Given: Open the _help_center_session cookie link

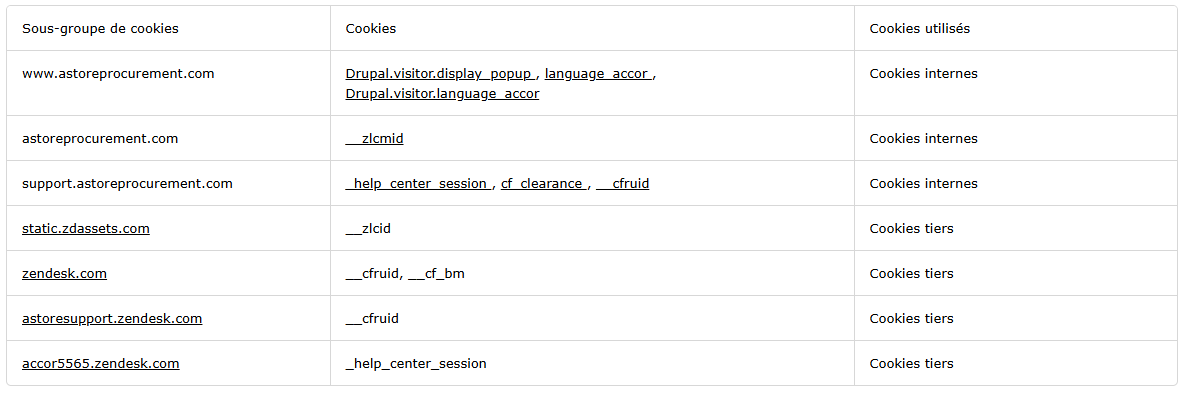Looking at the screenshot, I should (417, 184).
